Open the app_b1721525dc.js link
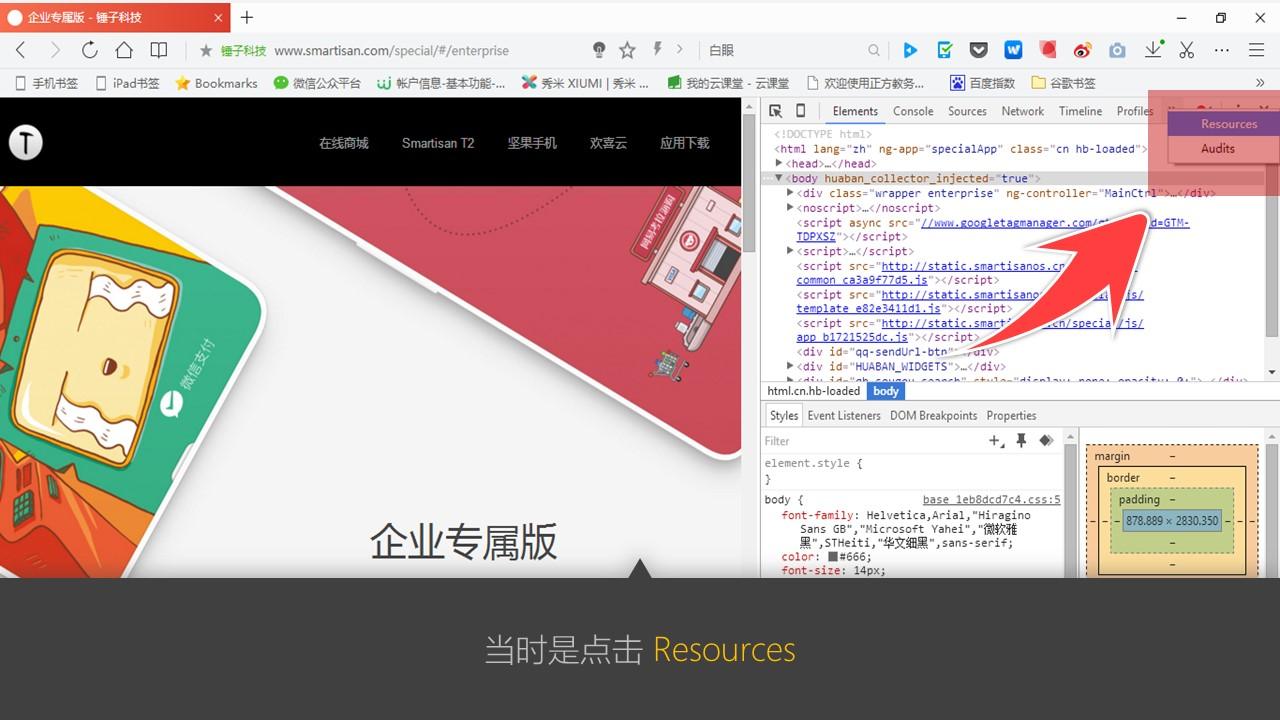The height and width of the screenshot is (720, 1280). [852, 338]
